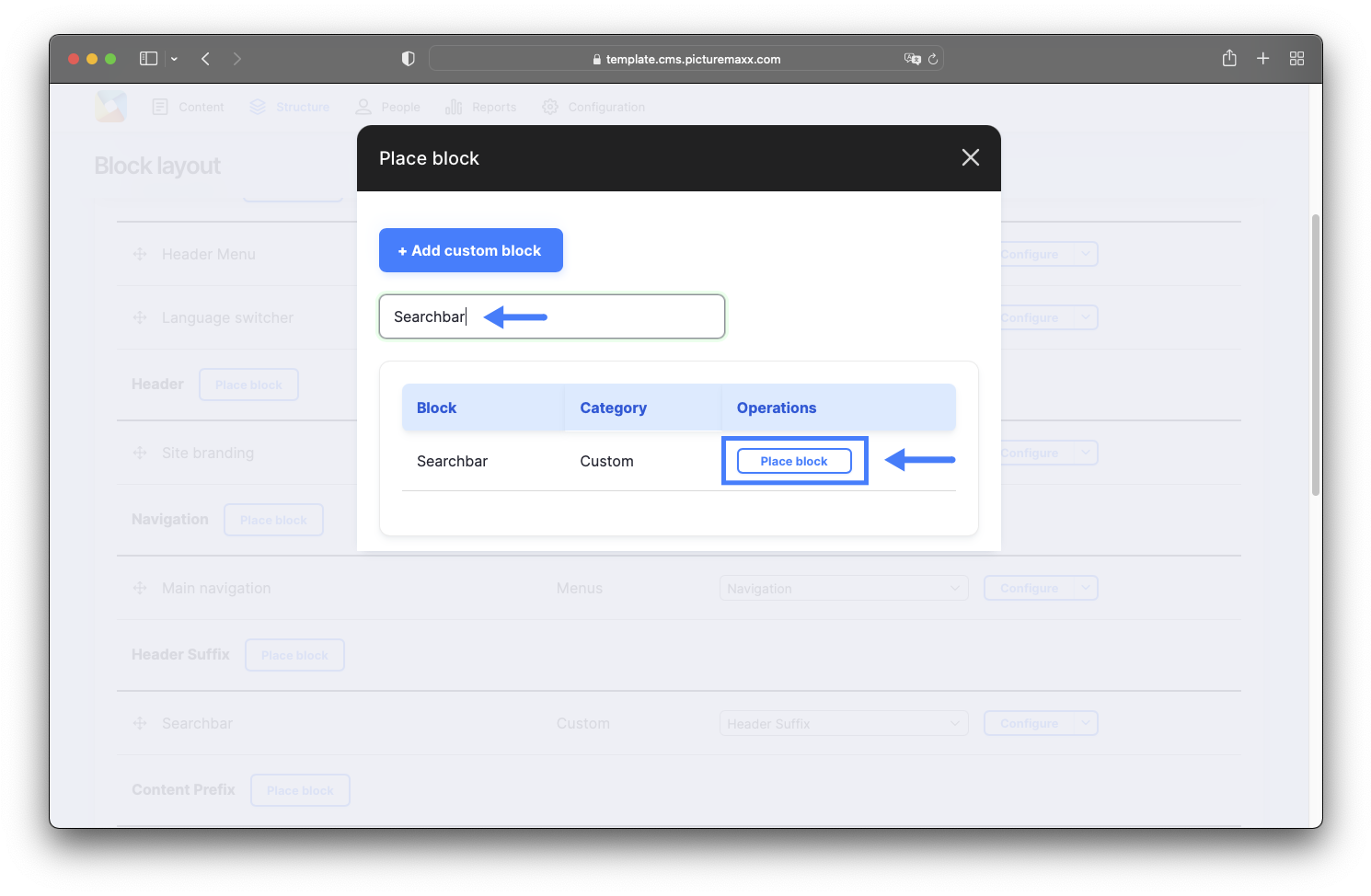Go back in browser history
This screenshot has width=1371, height=896.
point(205,59)
